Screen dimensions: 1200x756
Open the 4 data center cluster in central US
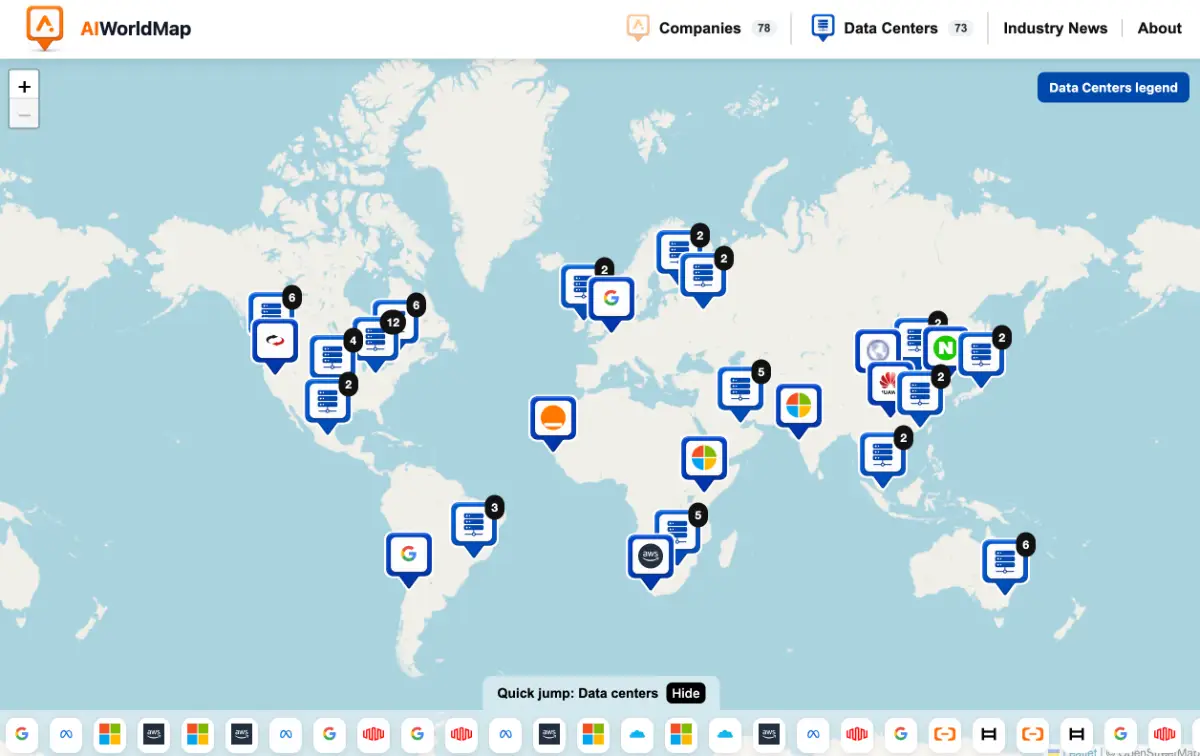coord(331,359)
